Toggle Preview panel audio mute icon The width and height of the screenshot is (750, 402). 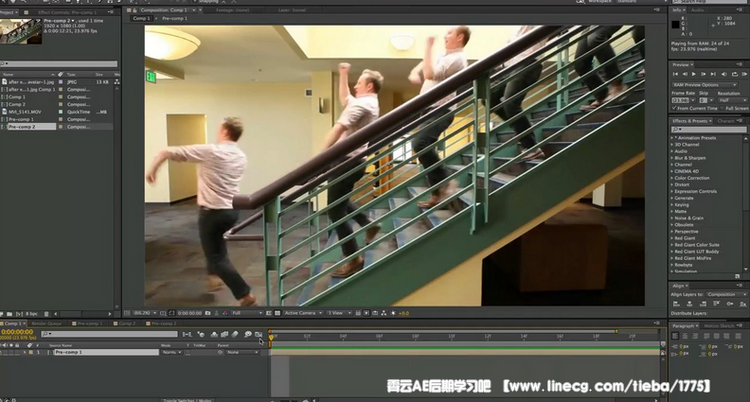pos(724,74)
